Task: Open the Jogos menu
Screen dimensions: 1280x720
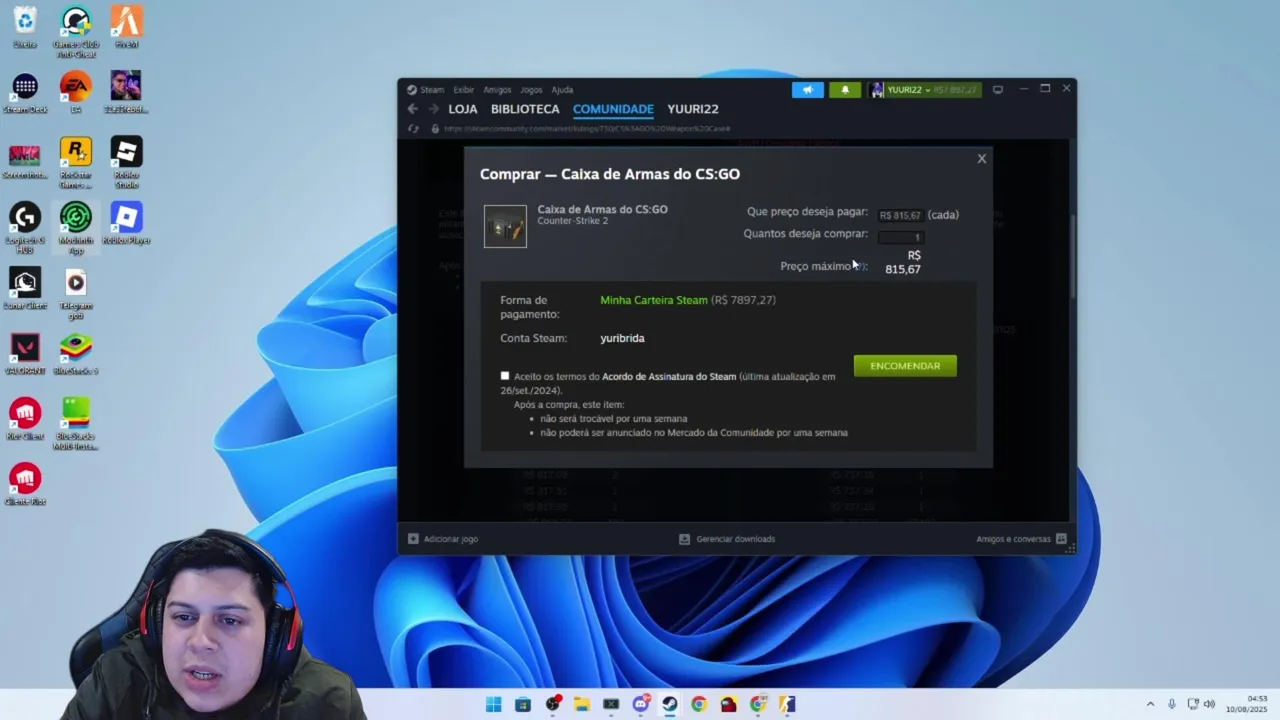Action: pos(531,90)
